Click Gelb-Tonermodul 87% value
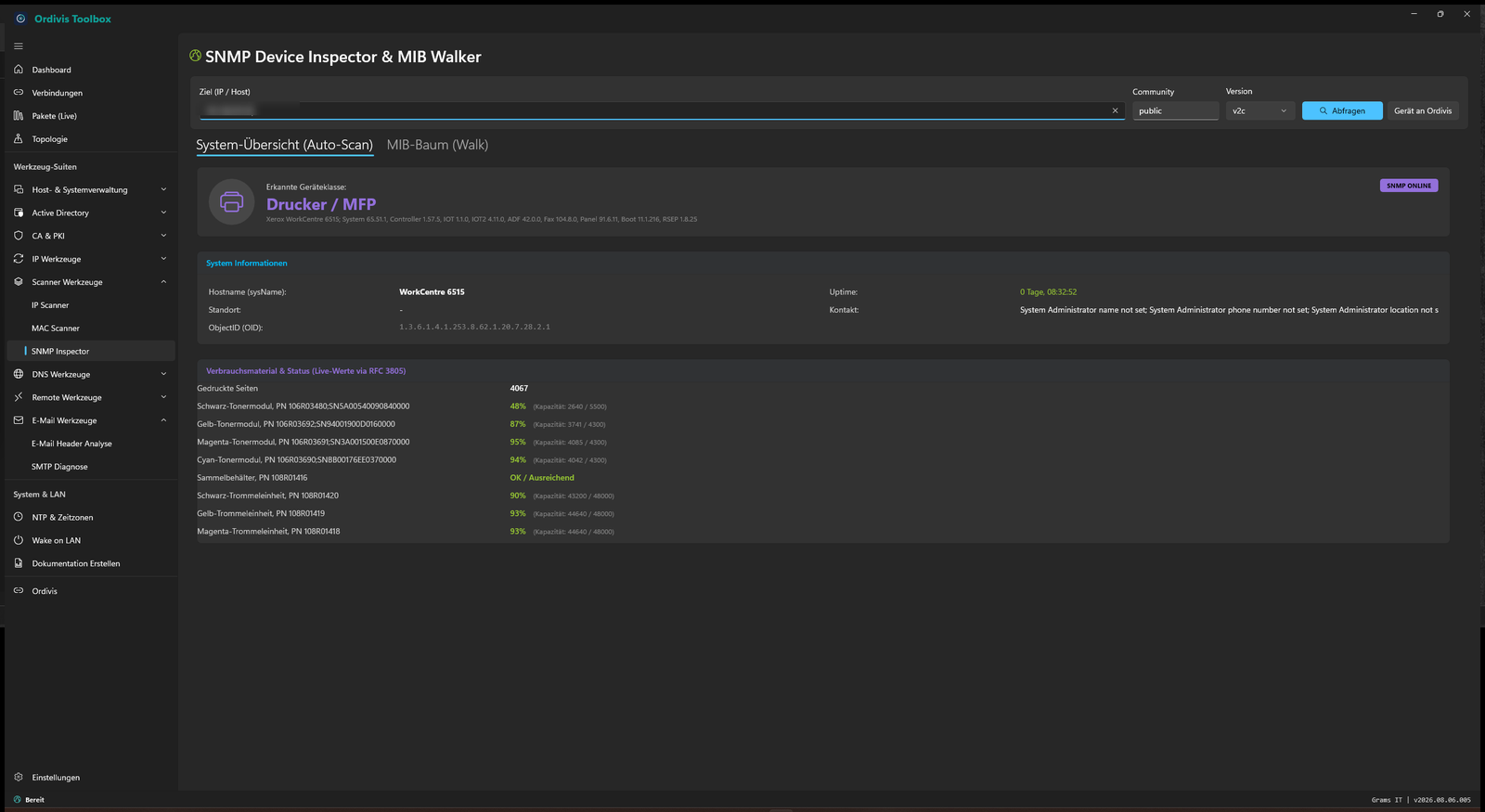 (x=518, y=424)
